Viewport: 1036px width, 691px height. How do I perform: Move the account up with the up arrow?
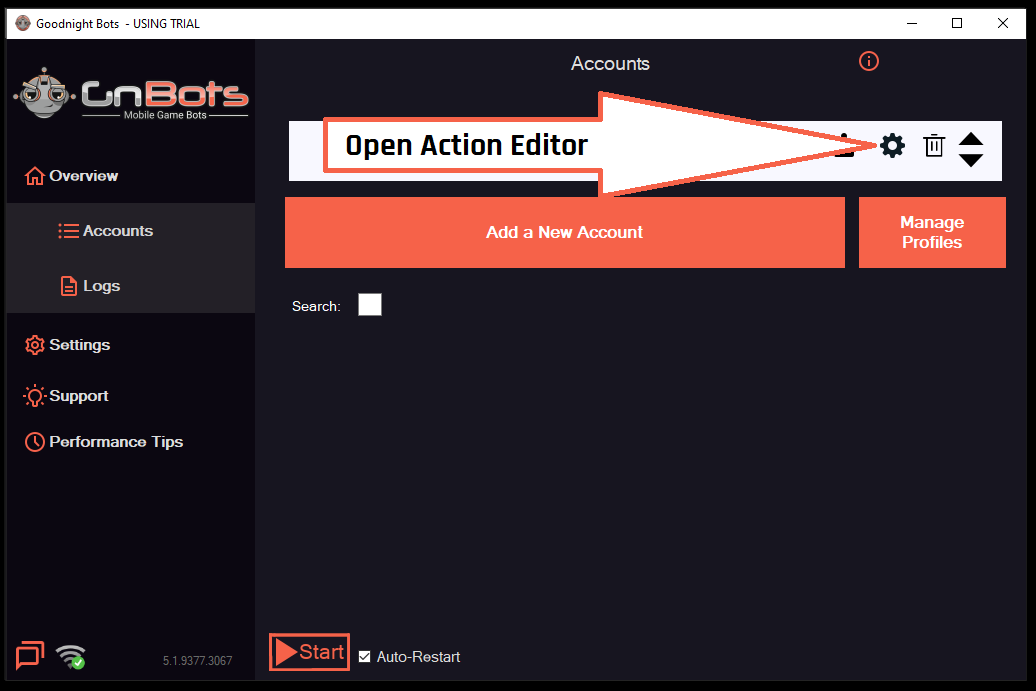point(971,137)
